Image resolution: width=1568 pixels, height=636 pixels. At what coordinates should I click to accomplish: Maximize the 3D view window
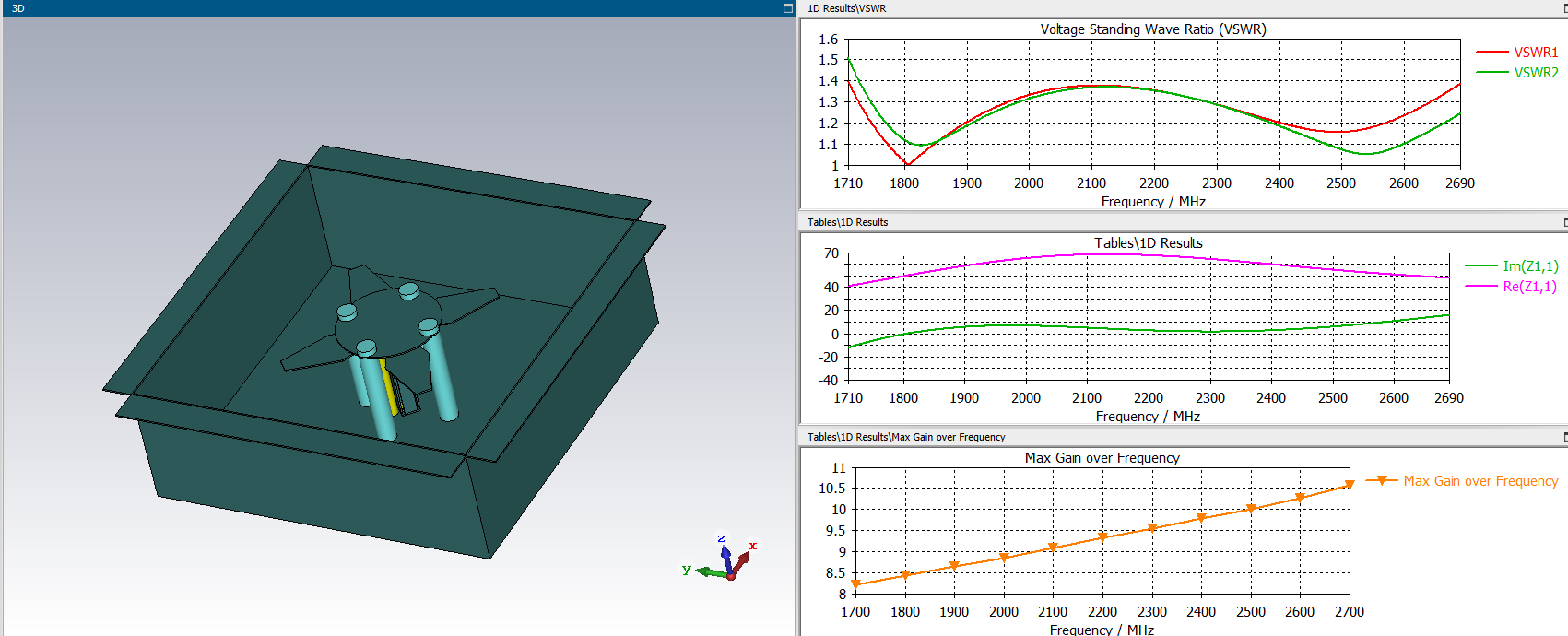point(787,8)
